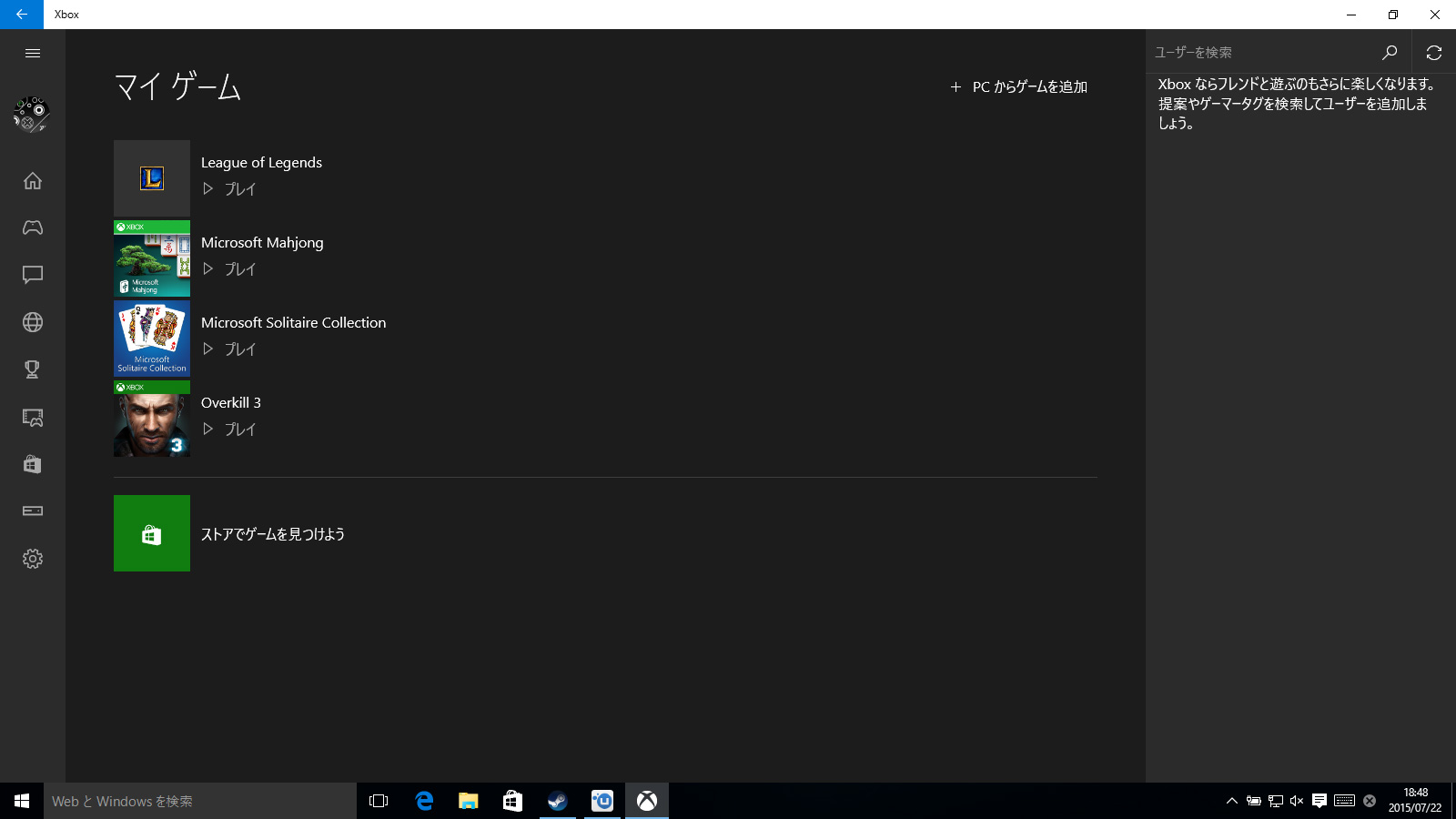Open League of Legends thumbnail

point(152,178)
